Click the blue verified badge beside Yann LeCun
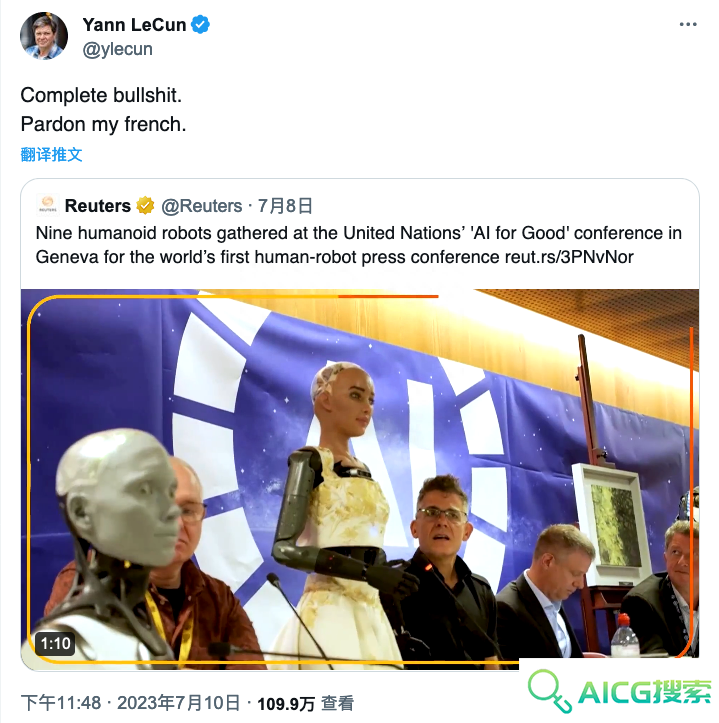This screenshot has height=723, width=719. click(201, 24)
